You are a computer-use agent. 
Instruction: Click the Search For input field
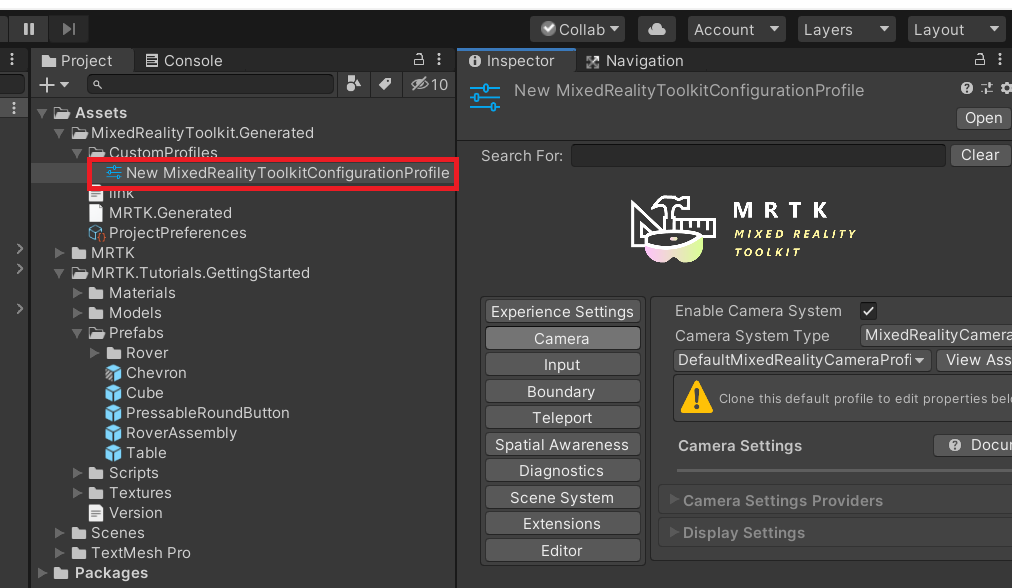758,156
